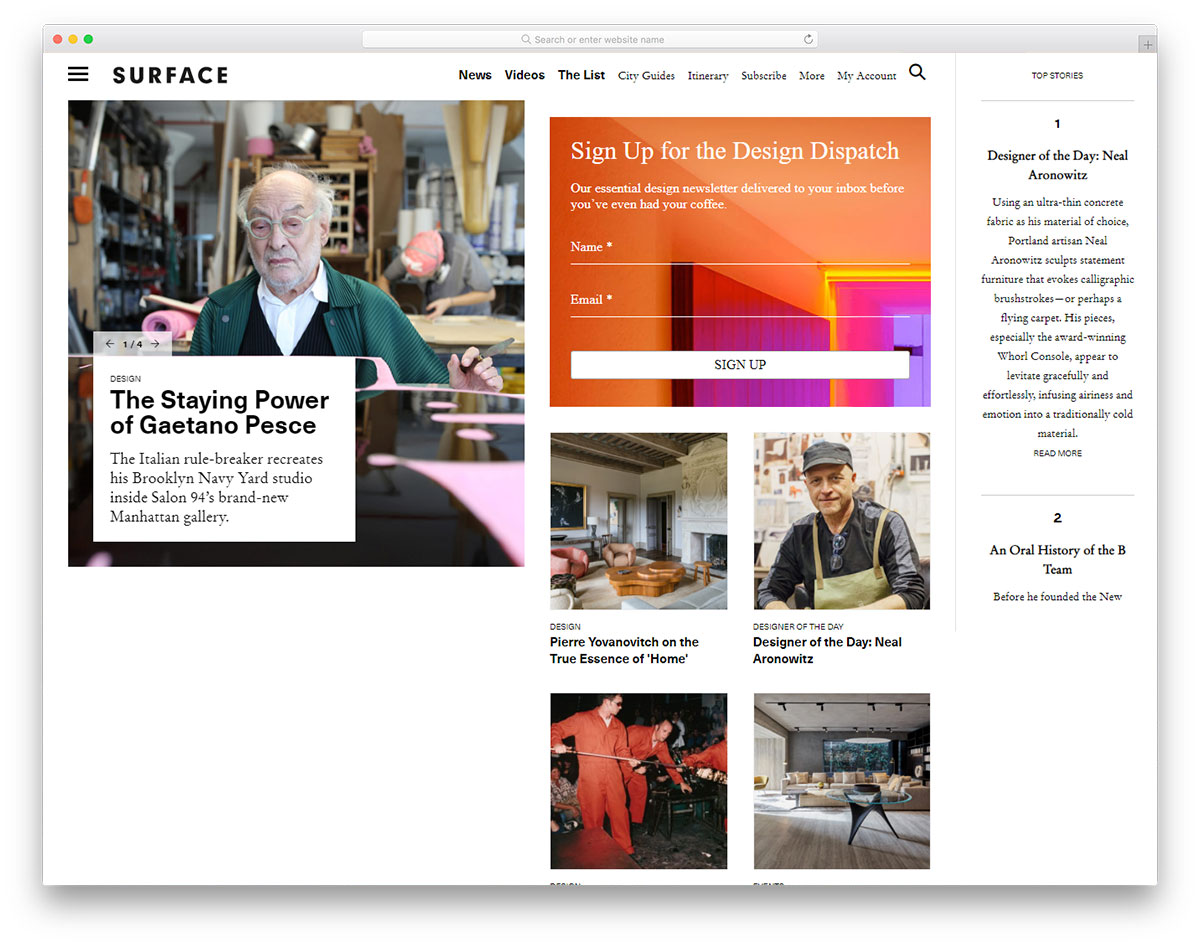
Task: Open the living room glass table thumbnail
Action: 842,781
